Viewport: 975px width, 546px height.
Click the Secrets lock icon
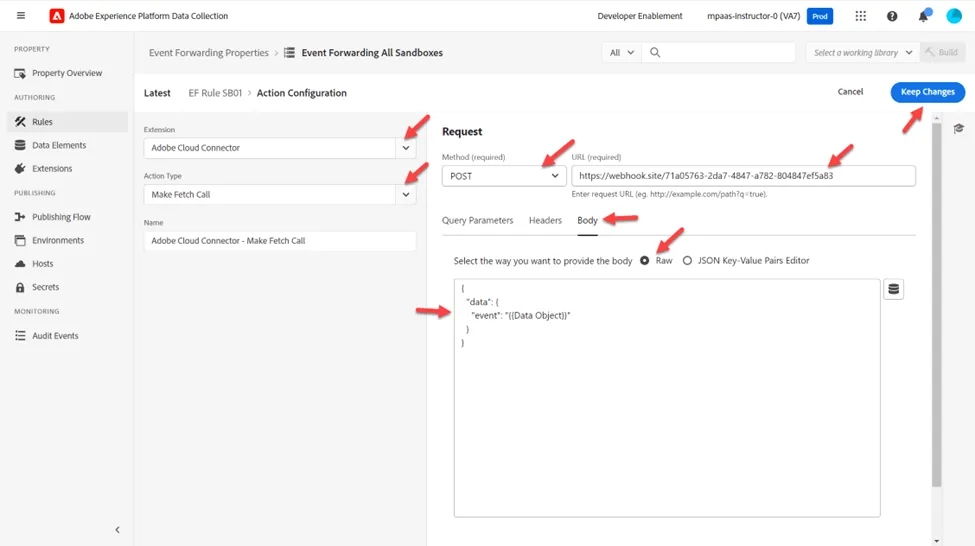[20, 287]
